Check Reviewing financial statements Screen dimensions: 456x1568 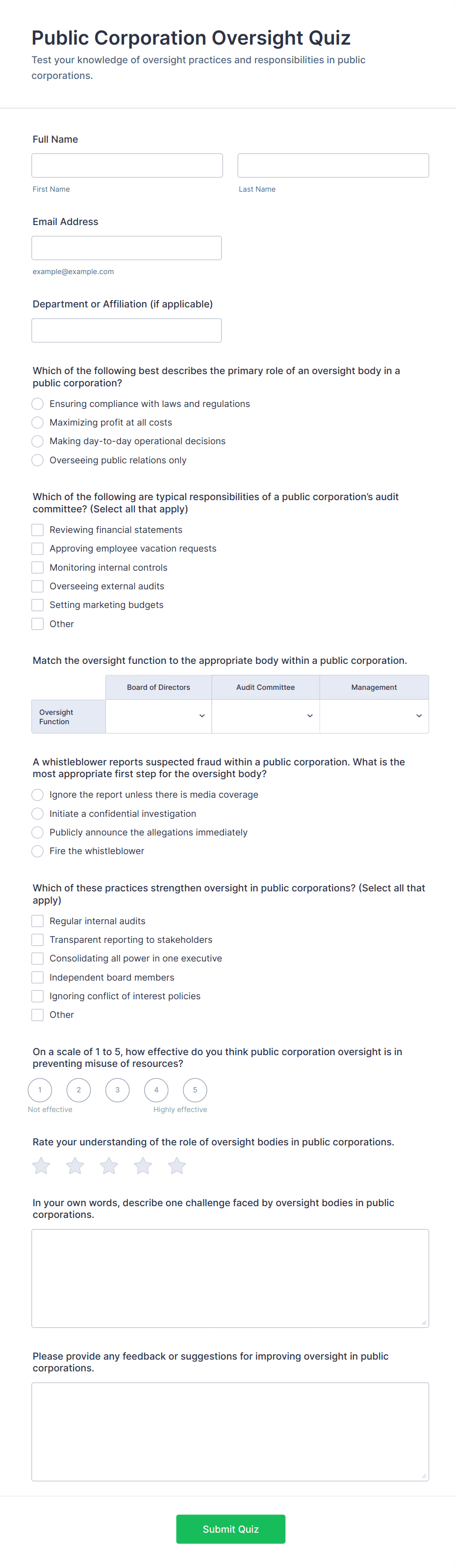pyautogui.click(x=38, y=530)
